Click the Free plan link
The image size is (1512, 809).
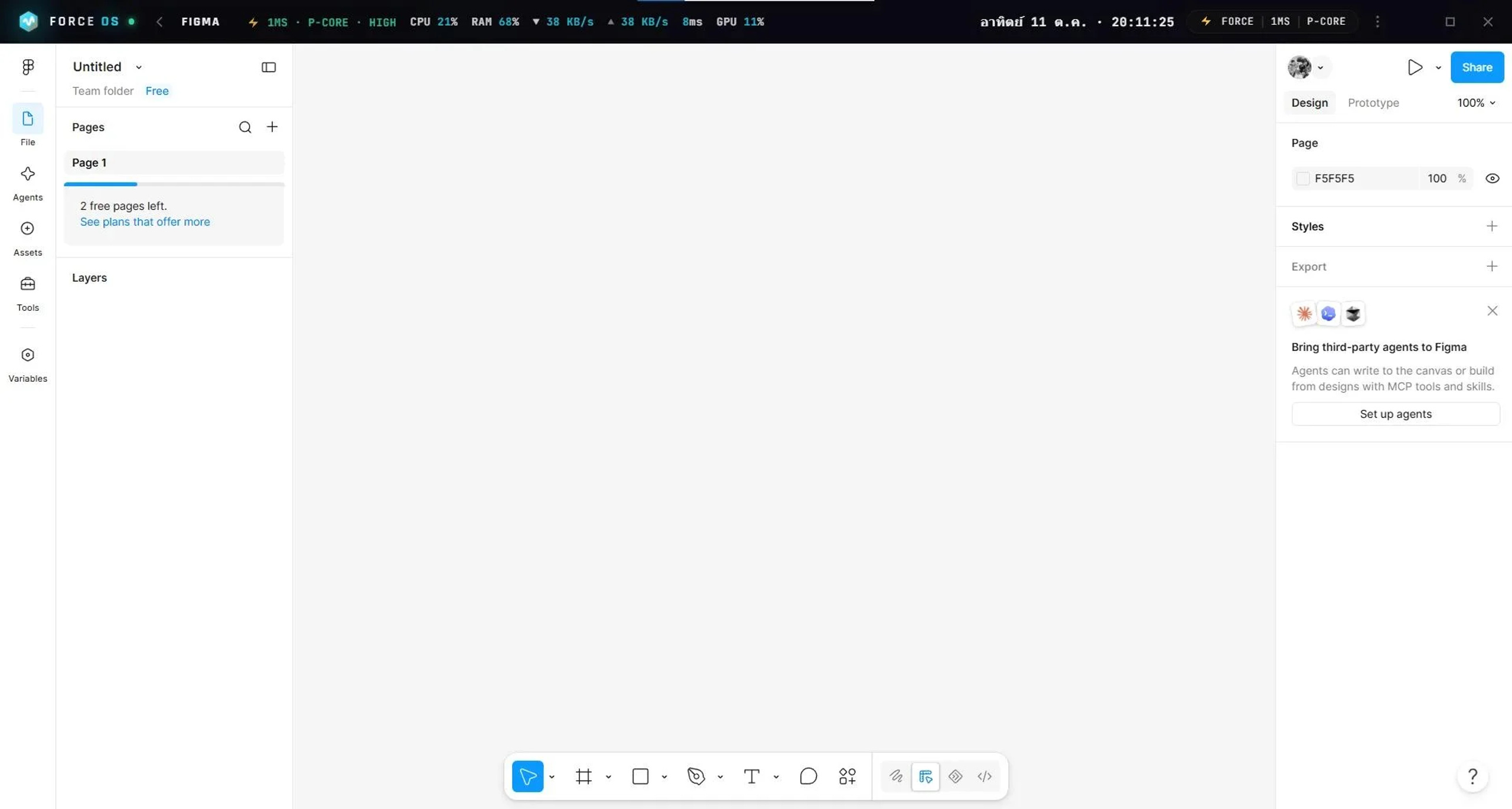coord(157,91)
